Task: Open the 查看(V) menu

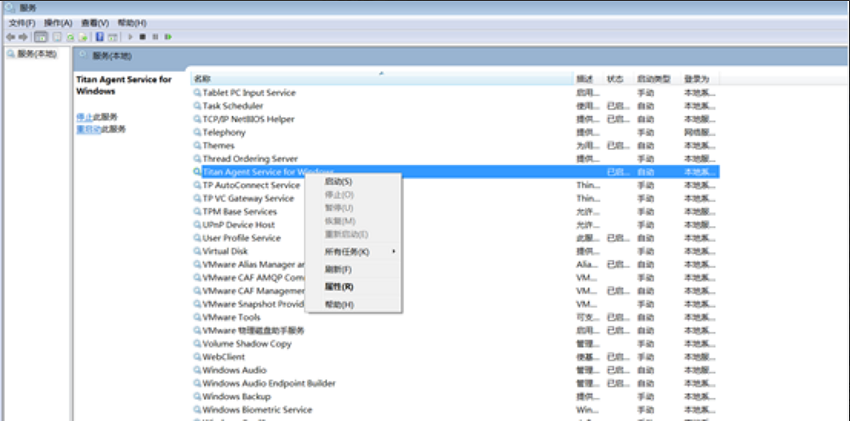Action: 95,23
